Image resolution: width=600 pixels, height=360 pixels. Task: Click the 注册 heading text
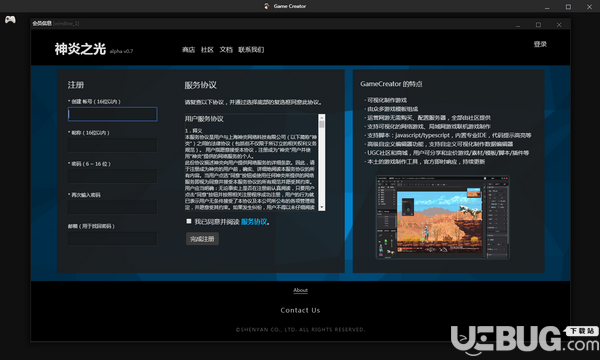click(76, 85)
